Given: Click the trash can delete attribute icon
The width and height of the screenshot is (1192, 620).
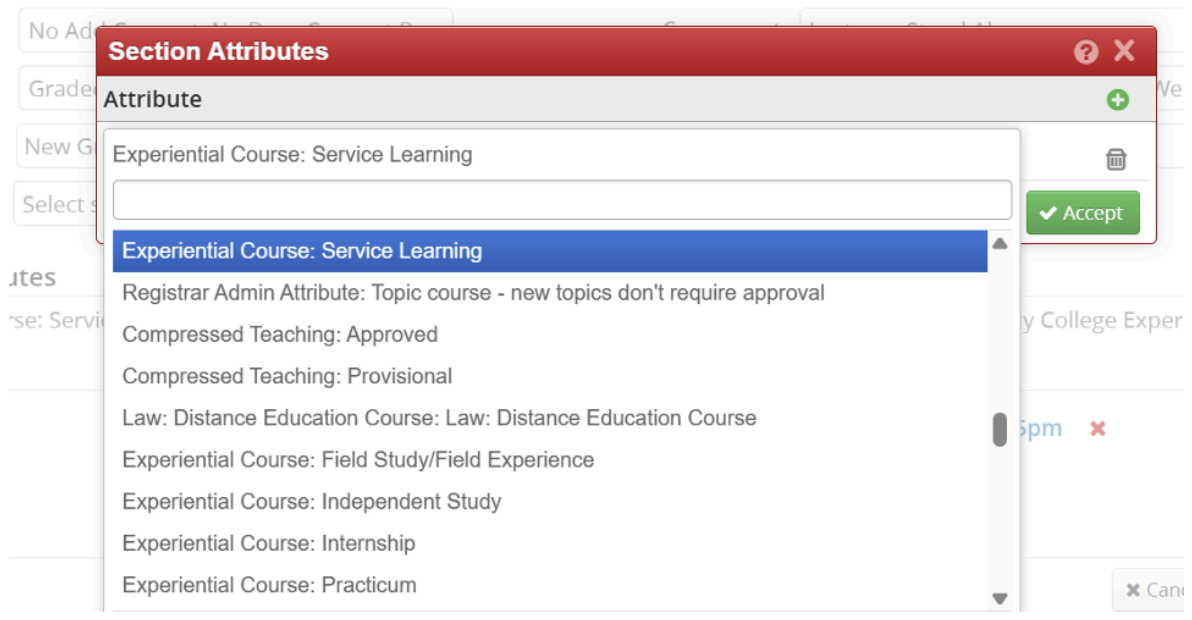Looking at the screenshot, I should click(1116, 159).
